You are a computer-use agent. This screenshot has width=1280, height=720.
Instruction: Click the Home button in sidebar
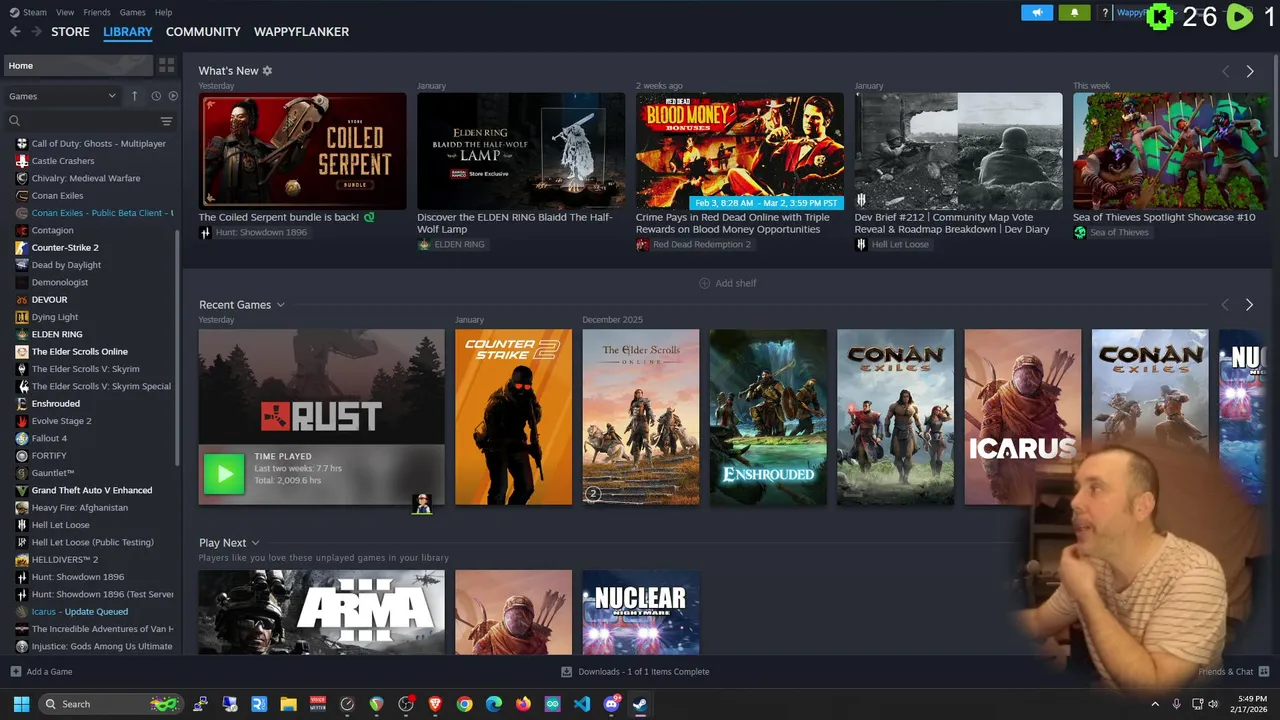[x=78, y=65]
